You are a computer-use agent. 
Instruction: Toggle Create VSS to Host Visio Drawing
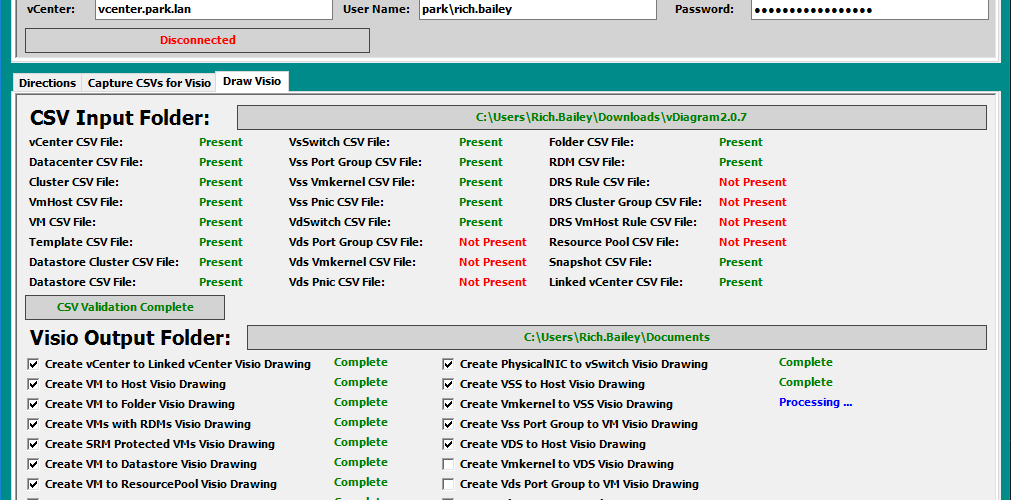[x=449, y=384]
